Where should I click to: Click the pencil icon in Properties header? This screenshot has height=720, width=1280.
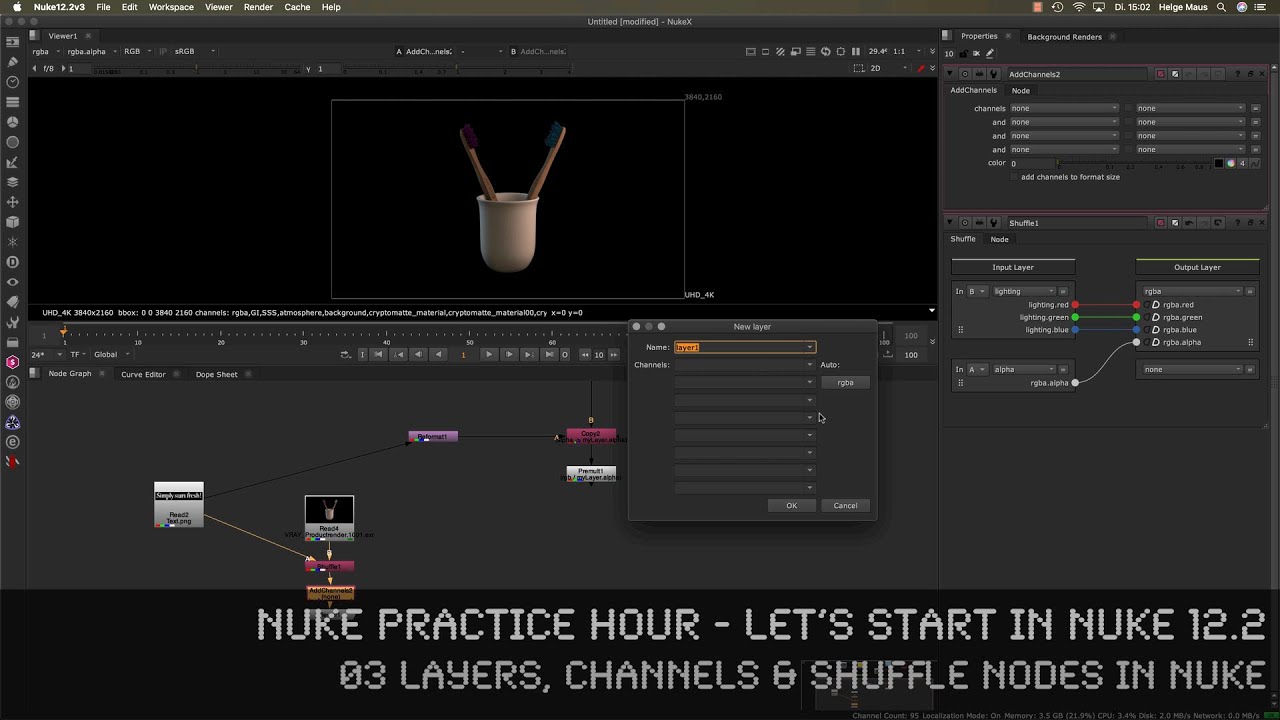(x=990, y=53)
